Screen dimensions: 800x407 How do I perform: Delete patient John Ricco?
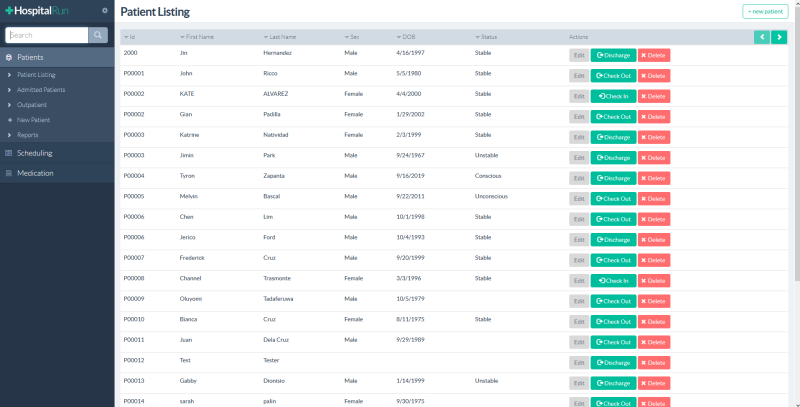pyautogui.click(x=653, y=76)
